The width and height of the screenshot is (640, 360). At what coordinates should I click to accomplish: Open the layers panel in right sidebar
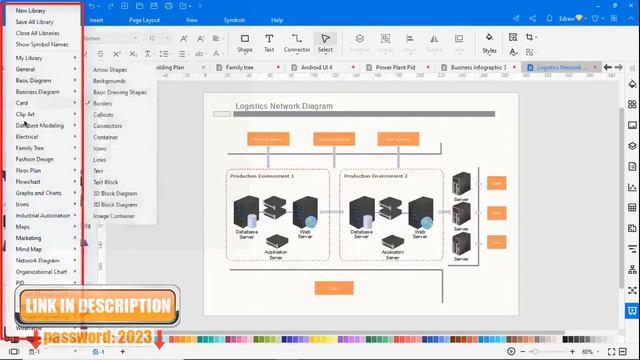click(632, 146)
